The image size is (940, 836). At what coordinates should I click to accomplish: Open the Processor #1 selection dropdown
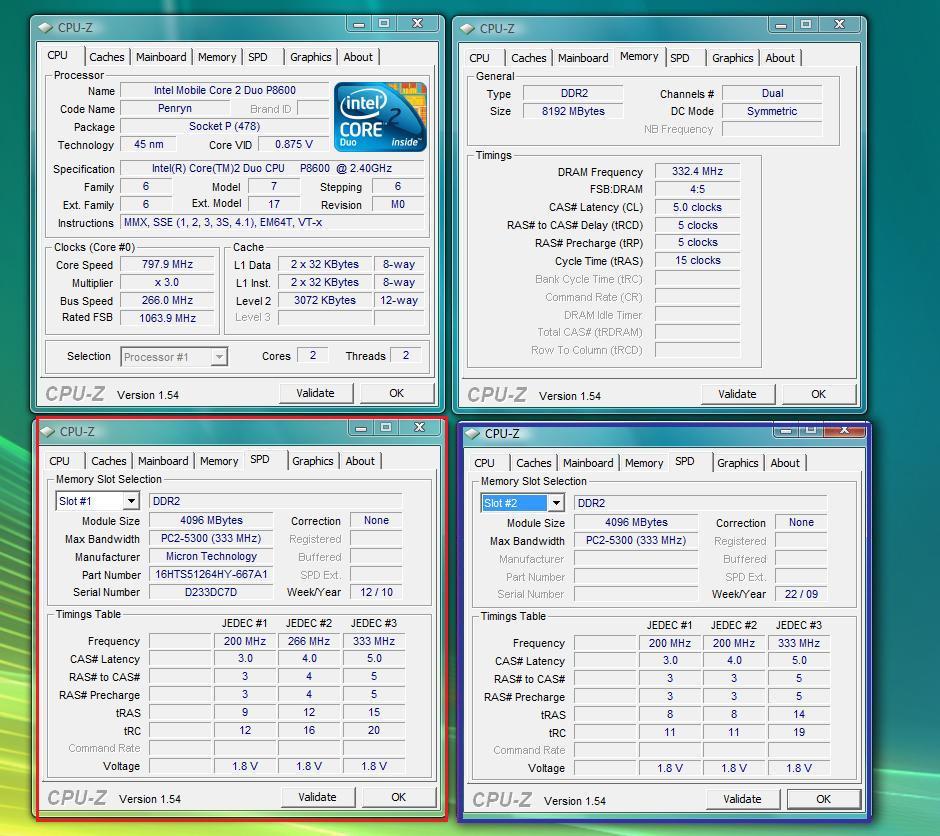(218, 357)
